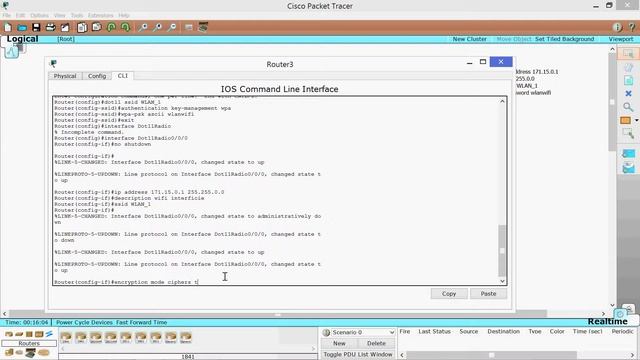The image size is (640, 360).
Task: Click Power Cycle Devices
Action: click(84, 322)
